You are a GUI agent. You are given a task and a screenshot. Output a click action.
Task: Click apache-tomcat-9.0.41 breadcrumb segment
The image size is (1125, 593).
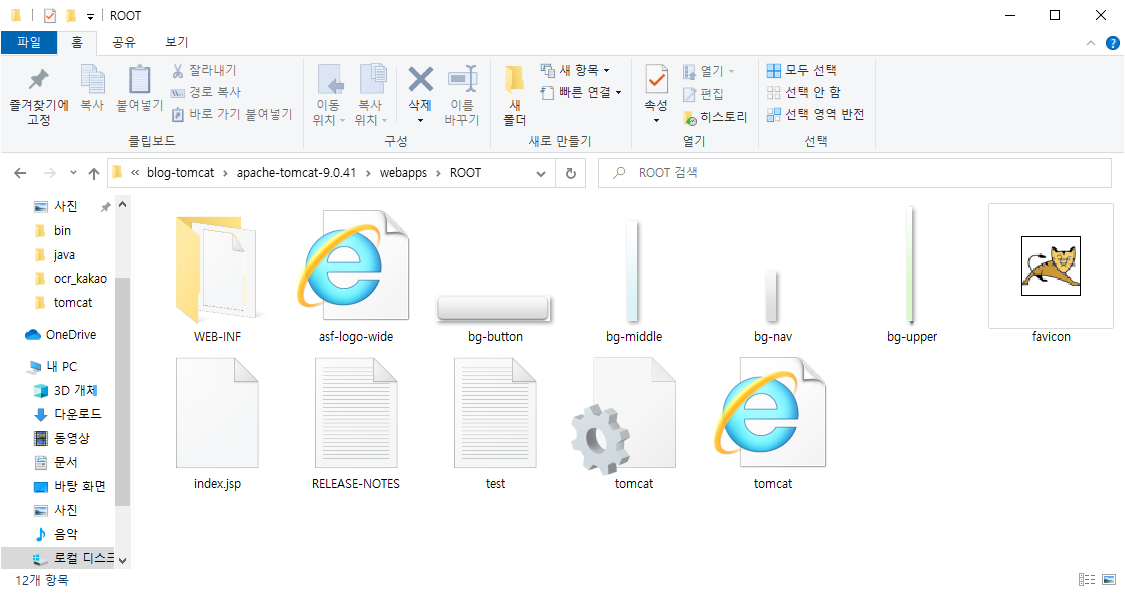coord(296,173)
